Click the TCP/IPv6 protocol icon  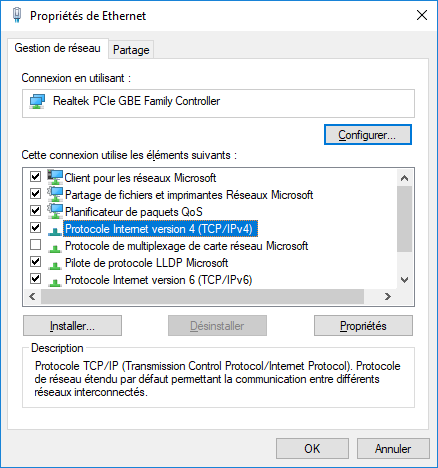point(55,282)
